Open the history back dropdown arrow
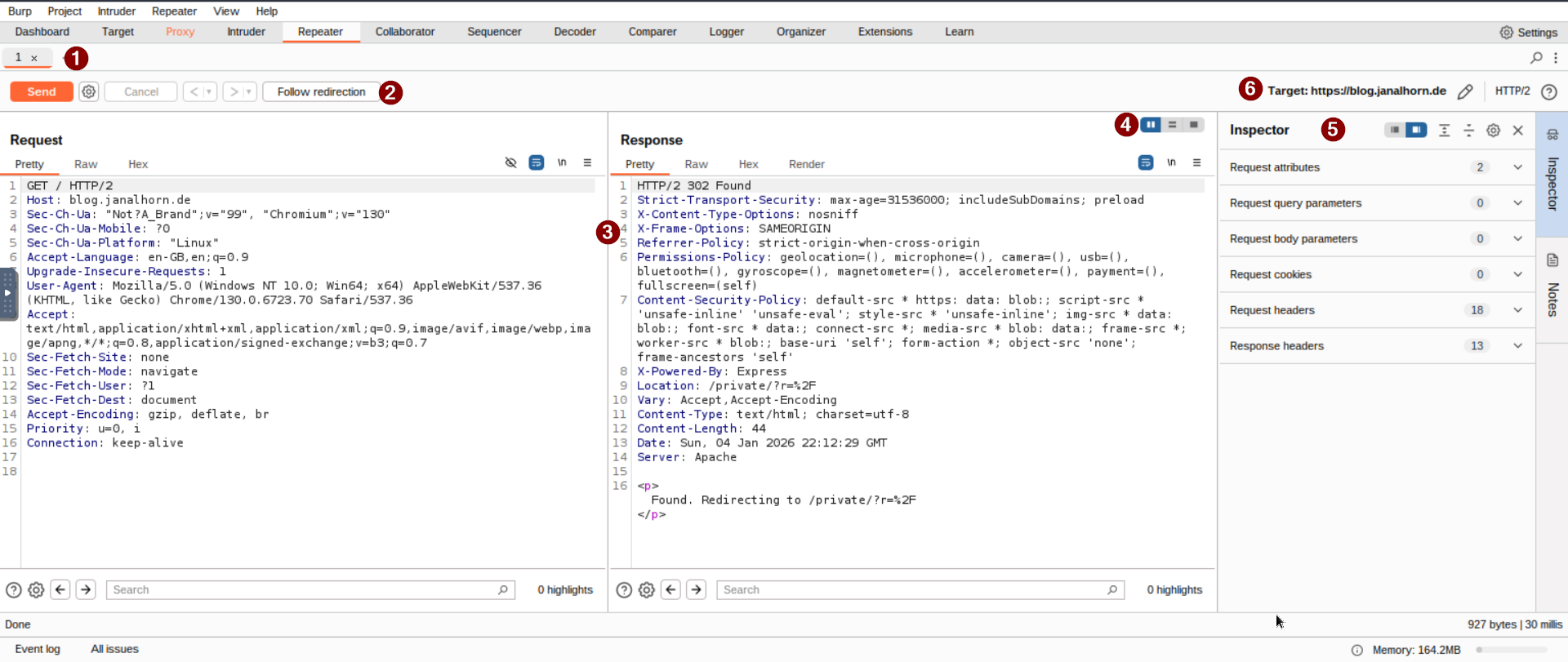This screenshot has height=662, width=1568. pos(209,91)
